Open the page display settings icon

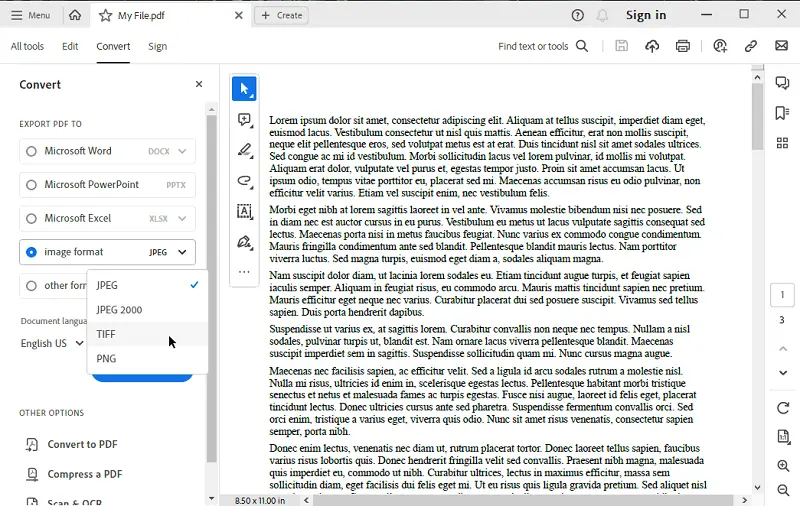pos(783,437)
